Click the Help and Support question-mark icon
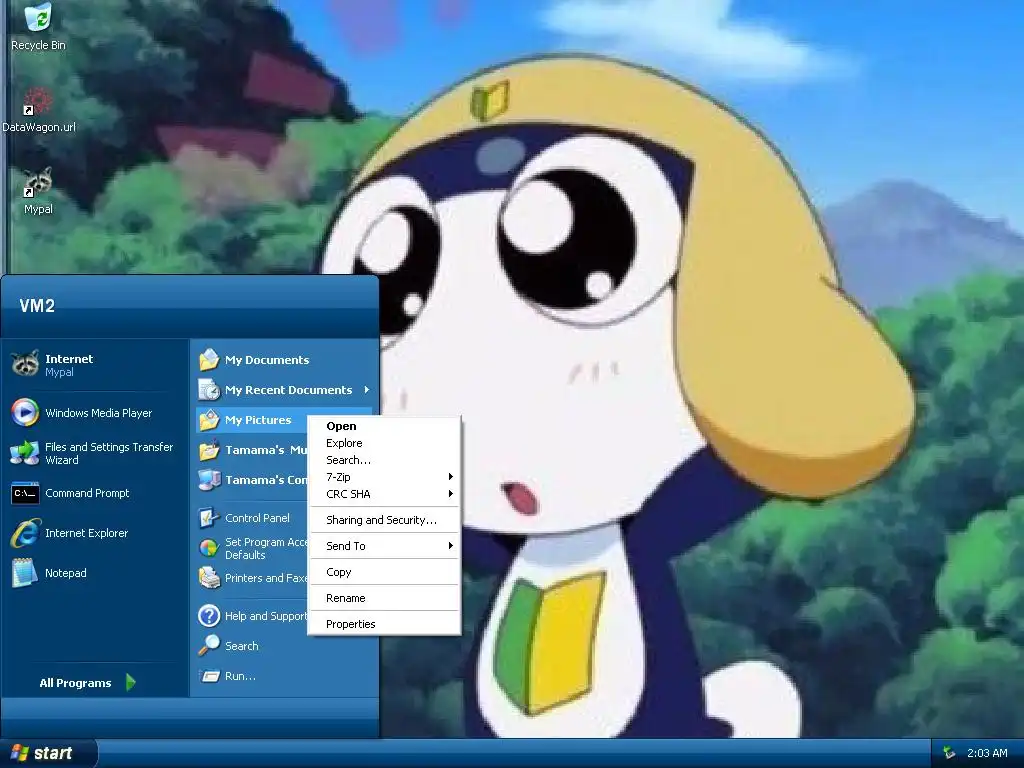 (x=209, y=616)
